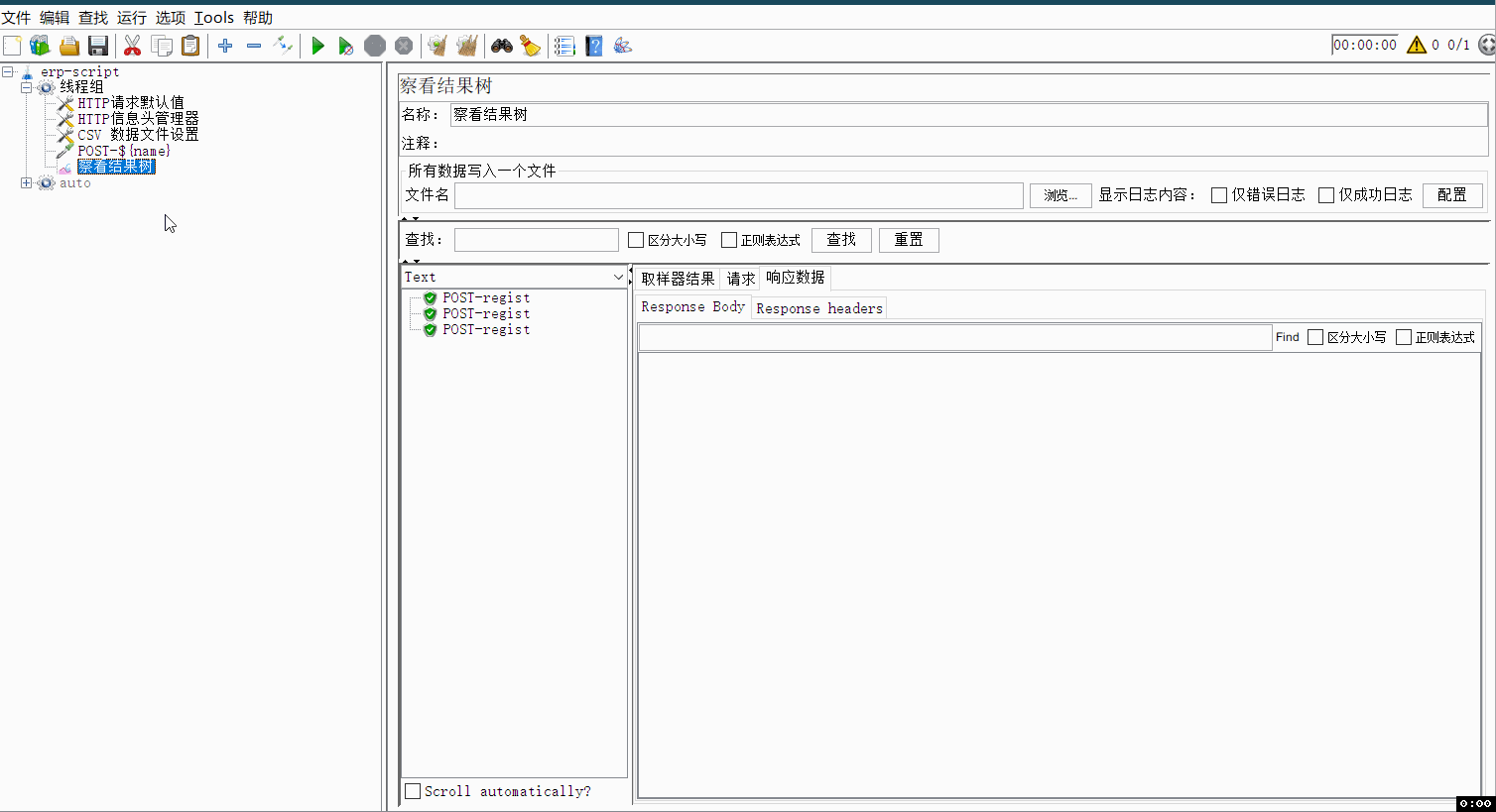This screenshot has height=812, width=1496.
Task: Expand the auto tree node
Action: [26, 182]
